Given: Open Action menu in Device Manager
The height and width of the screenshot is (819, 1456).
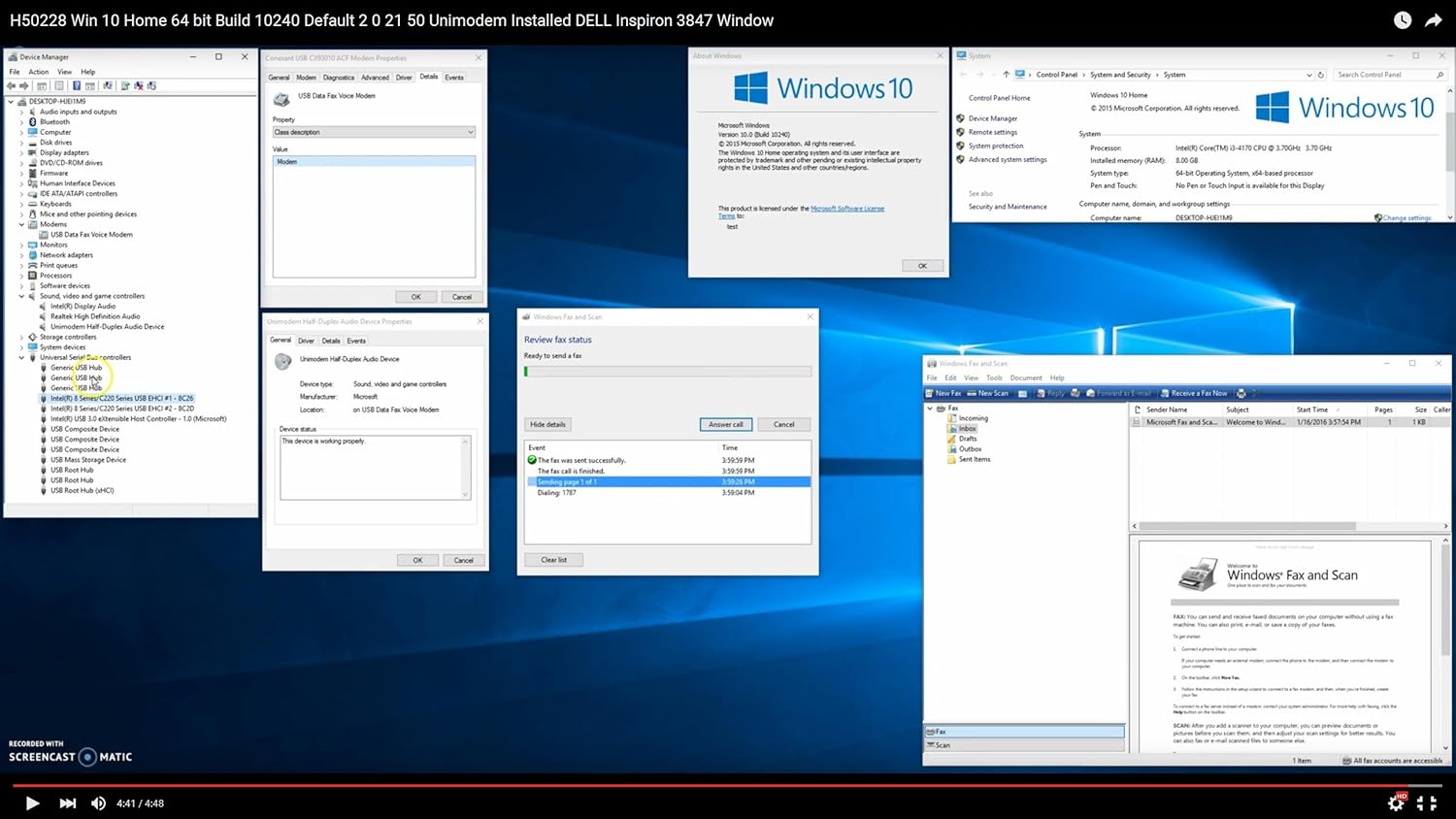Looking at the screenshot, I should 39,72.
